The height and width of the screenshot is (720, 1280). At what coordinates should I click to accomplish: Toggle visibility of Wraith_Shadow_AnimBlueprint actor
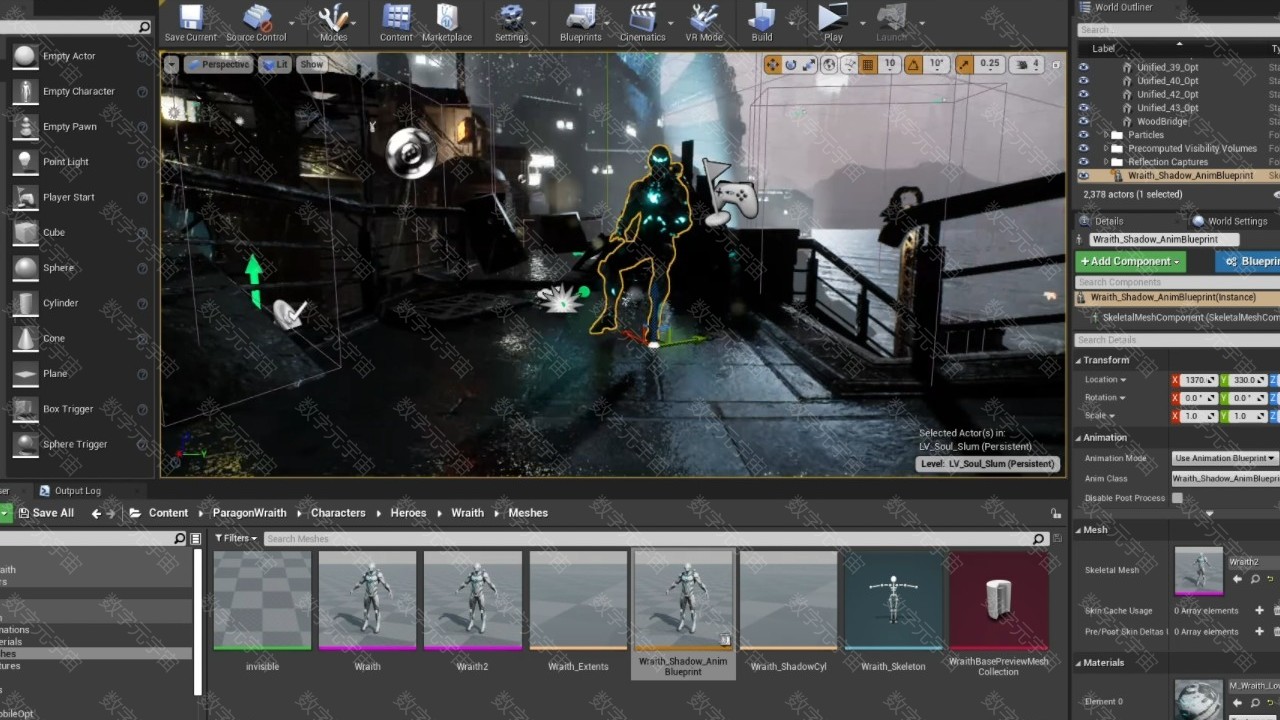pyautogui.click(x=1083, y=175)
